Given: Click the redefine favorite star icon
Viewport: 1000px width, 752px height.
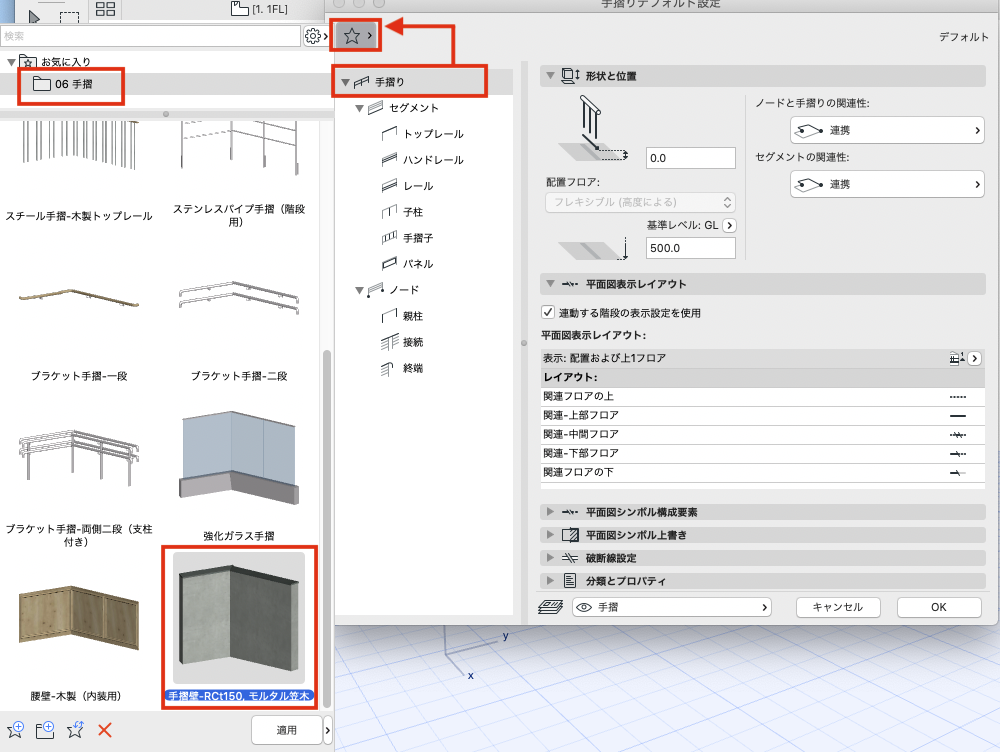Looking at the screenshot, I should tap(75, 730).
